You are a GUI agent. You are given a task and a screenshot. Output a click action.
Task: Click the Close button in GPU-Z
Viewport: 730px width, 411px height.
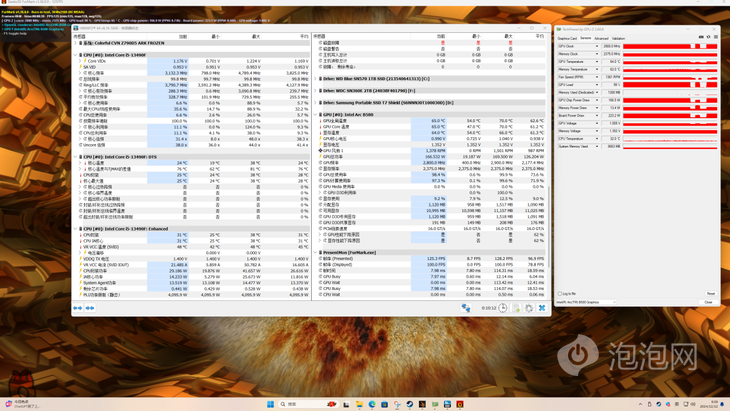pos(709,302)
